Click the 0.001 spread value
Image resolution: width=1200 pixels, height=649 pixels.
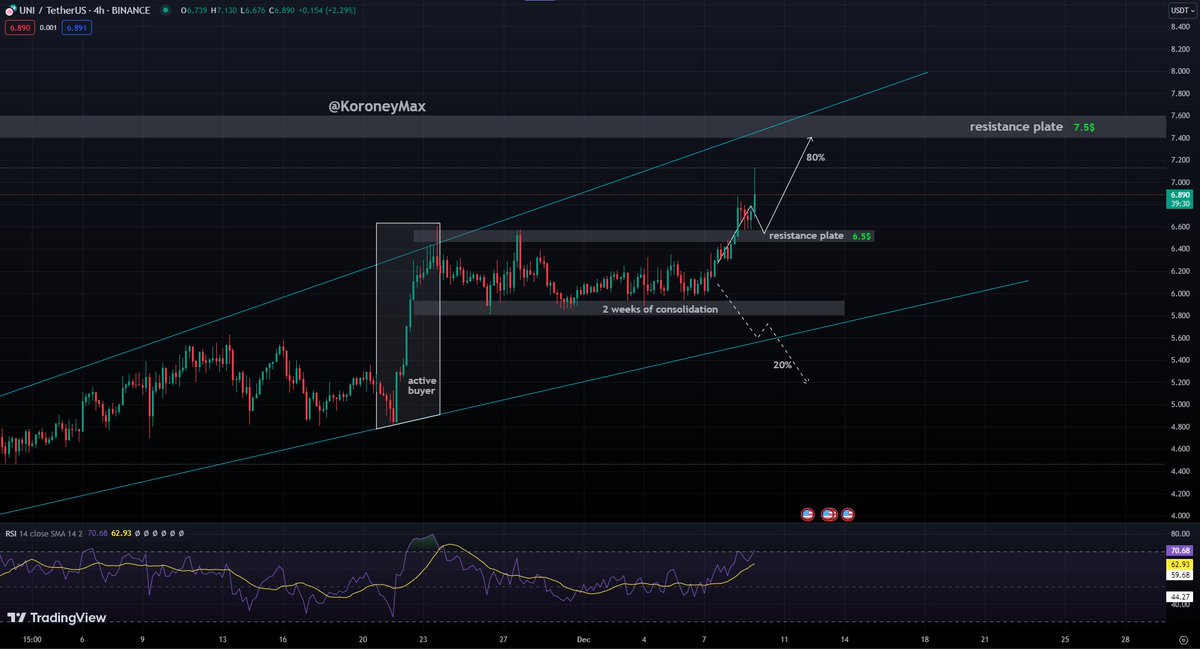(47, 28)
